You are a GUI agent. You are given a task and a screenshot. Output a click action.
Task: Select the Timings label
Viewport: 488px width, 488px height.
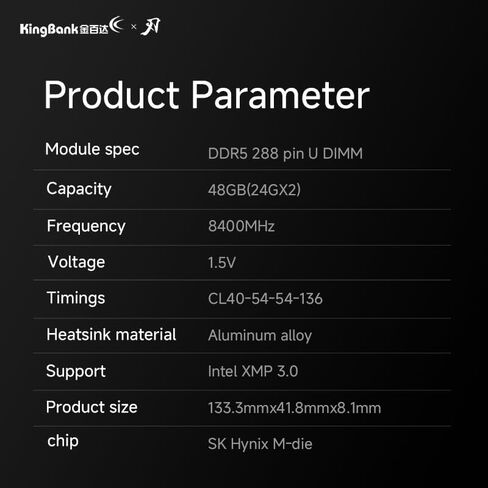[76, 298]
